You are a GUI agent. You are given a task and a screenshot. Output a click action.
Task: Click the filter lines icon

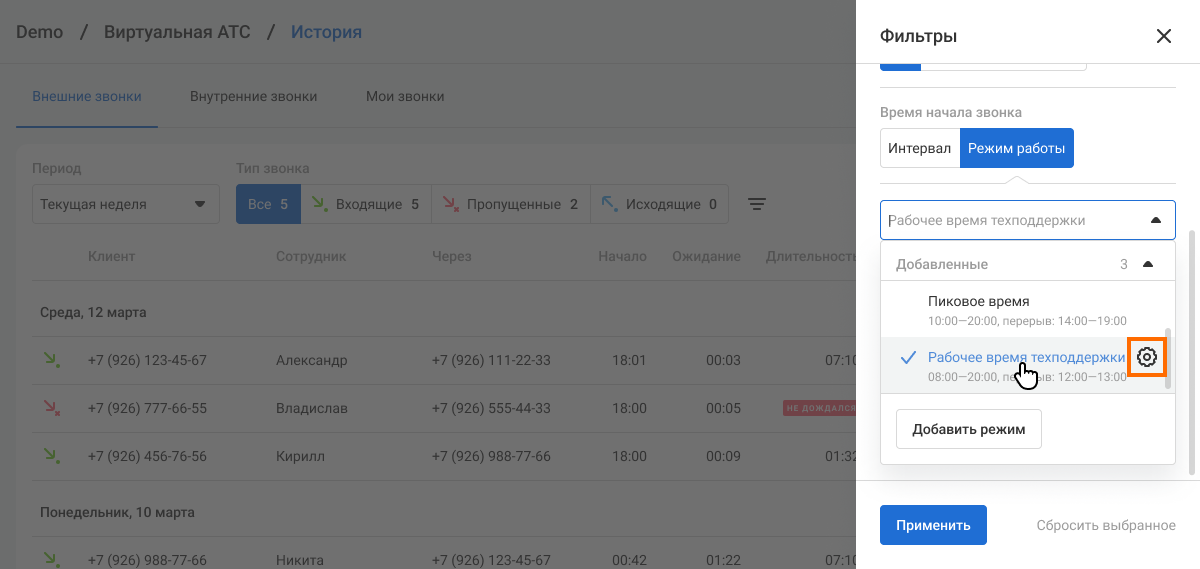pyautogui.click(x=757, y=204)
